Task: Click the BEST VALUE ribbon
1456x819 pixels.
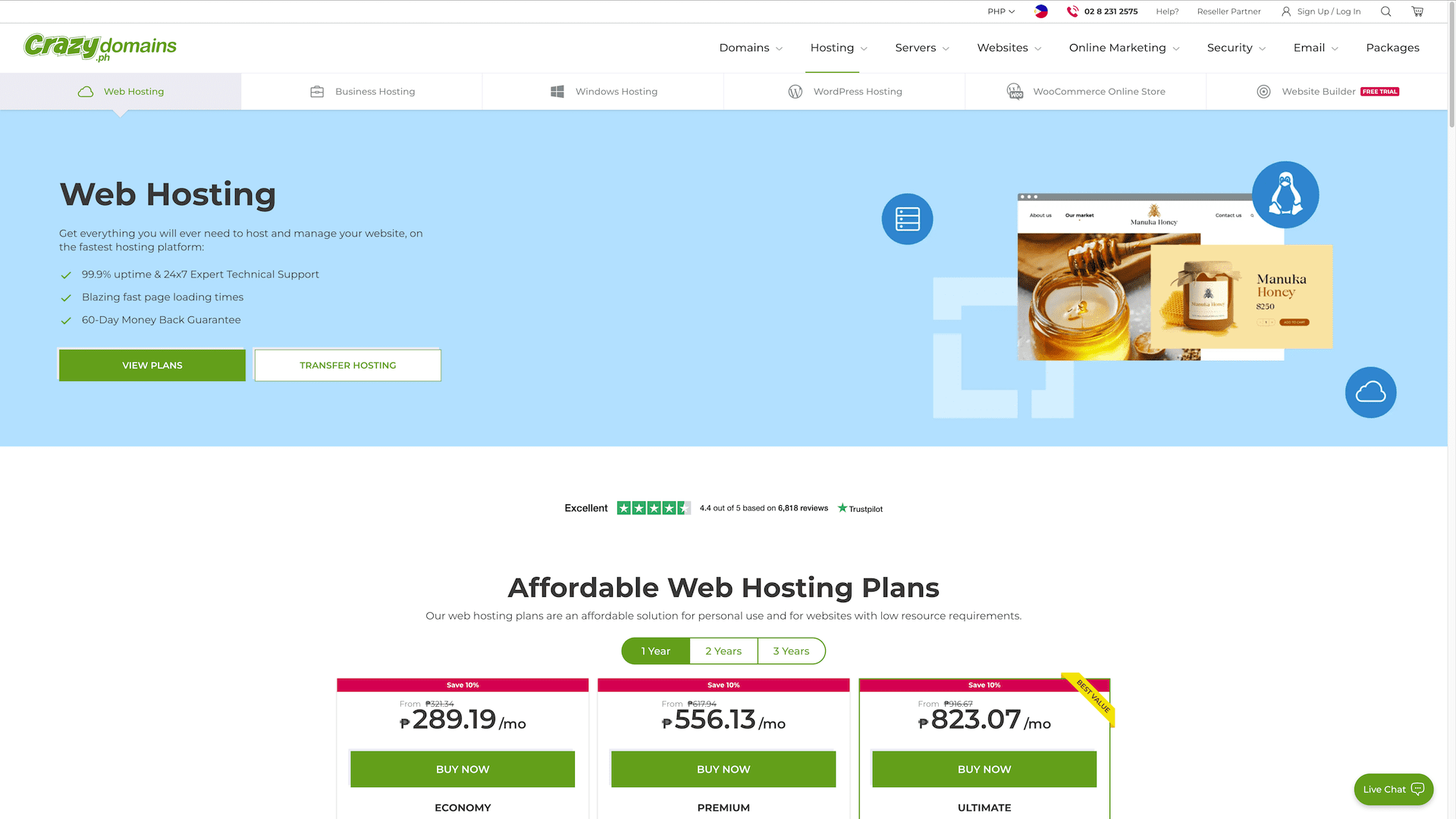Action: (1089, 698)
